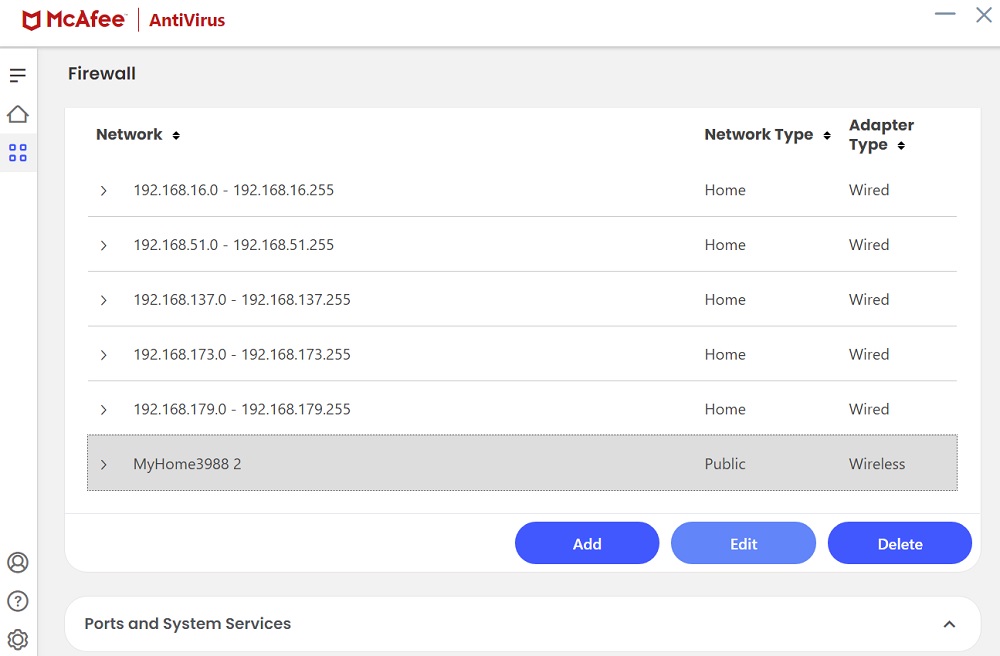This screenshot has width=1000, height=656.
Task: Toggle sort order on Network Type column
Action: point(826,135)
